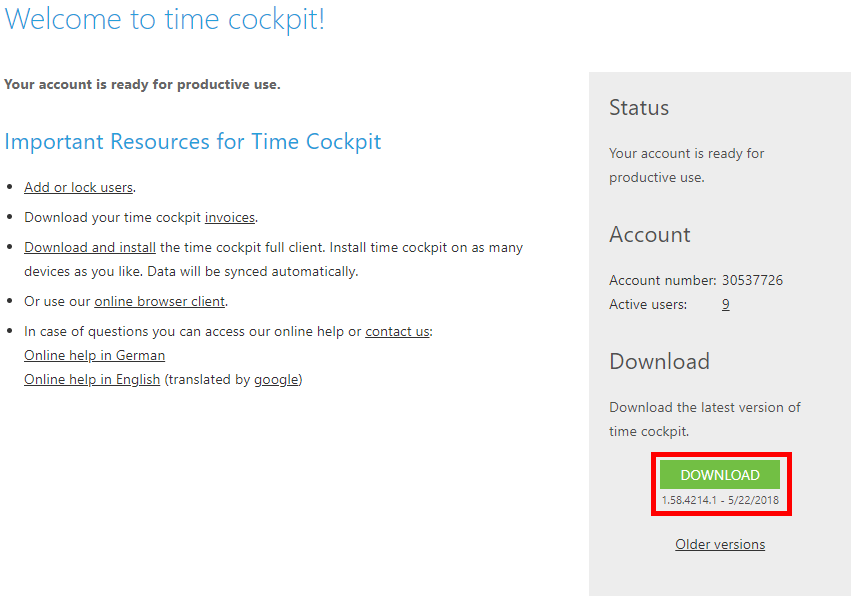This screenshot has height=609, width=862.
Task: Select version text '1.58.4214.1 - 5/22/2018'
Action: point(720,500)
